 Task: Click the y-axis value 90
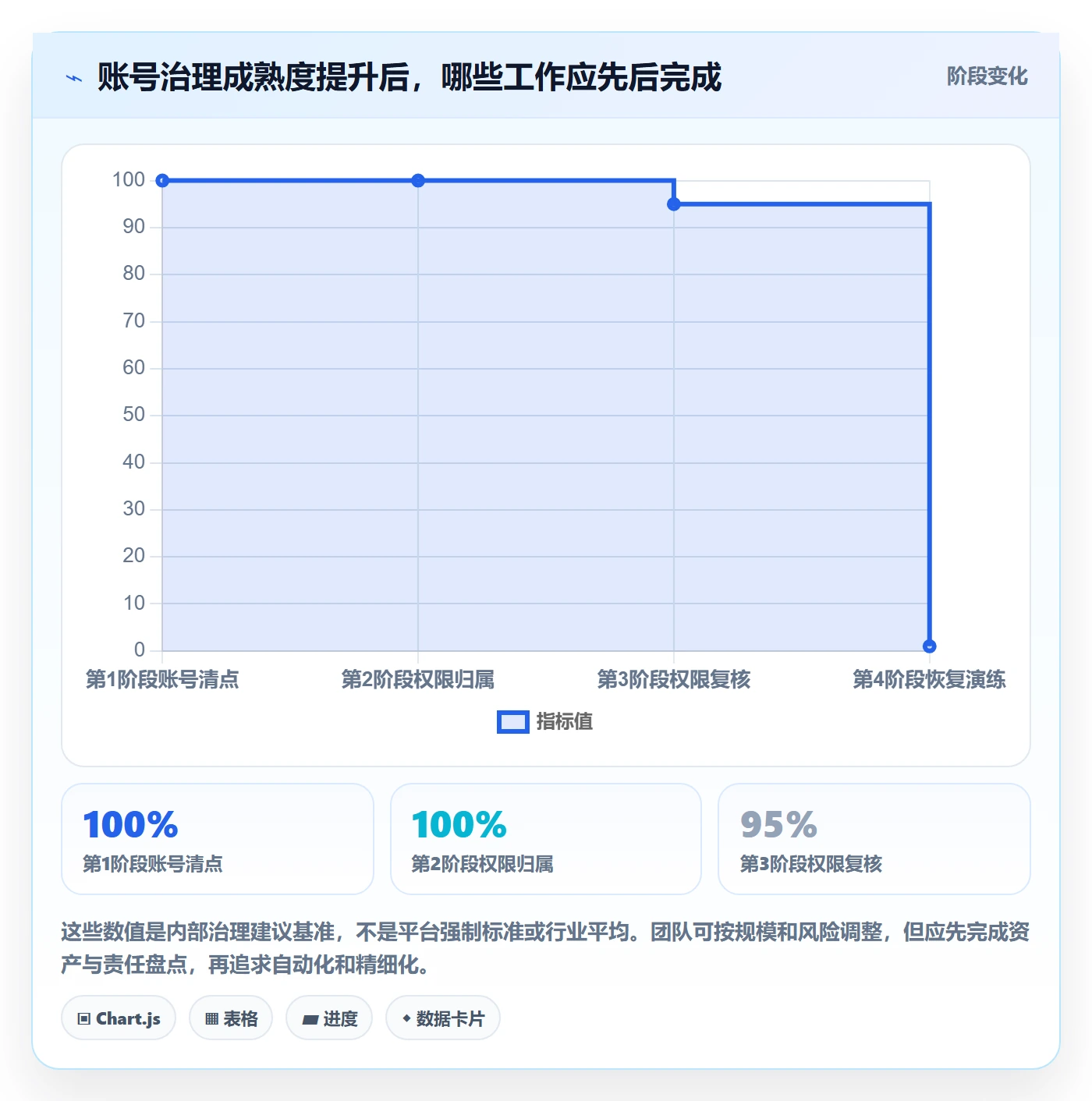point(134,227)
